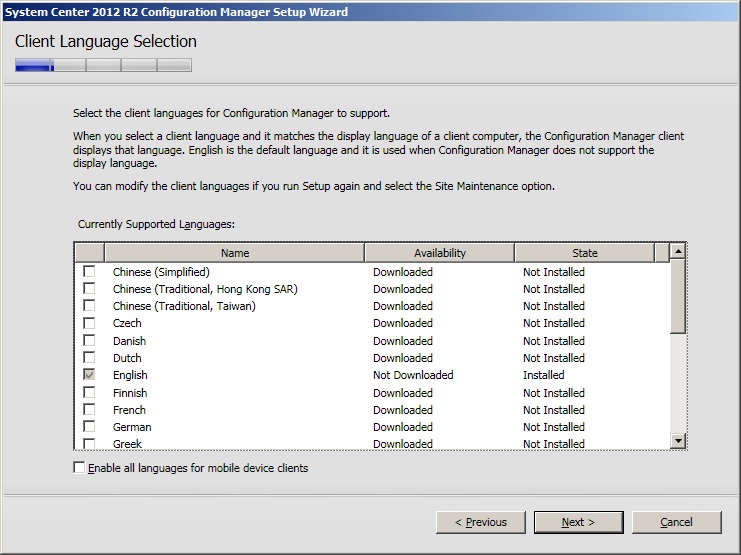Go back with the Previous button
This screenshot has width=741, height=555.
pyautogui.click(x=480, y=522)
